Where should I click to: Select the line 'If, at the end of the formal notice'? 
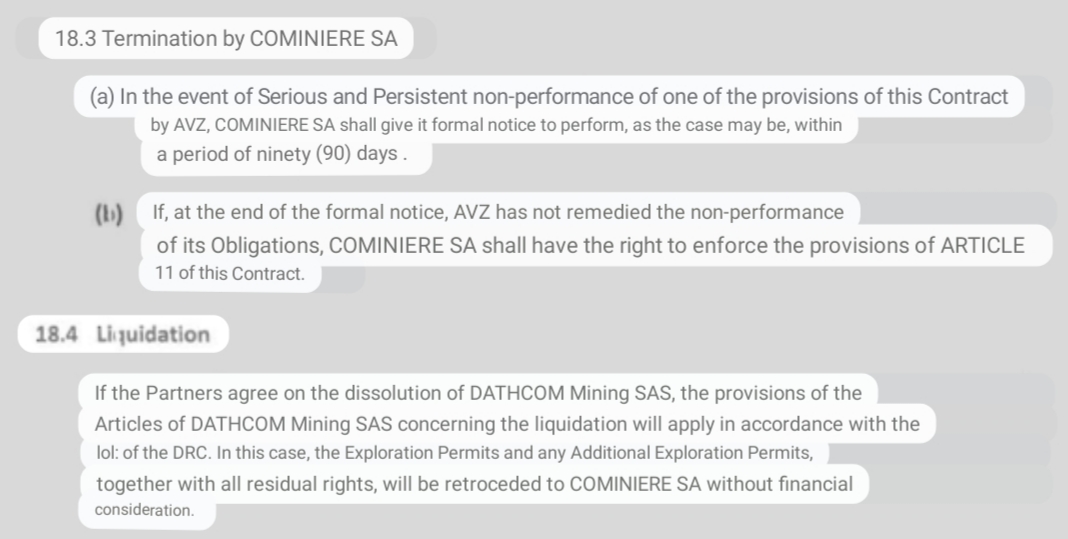point(497,212)
